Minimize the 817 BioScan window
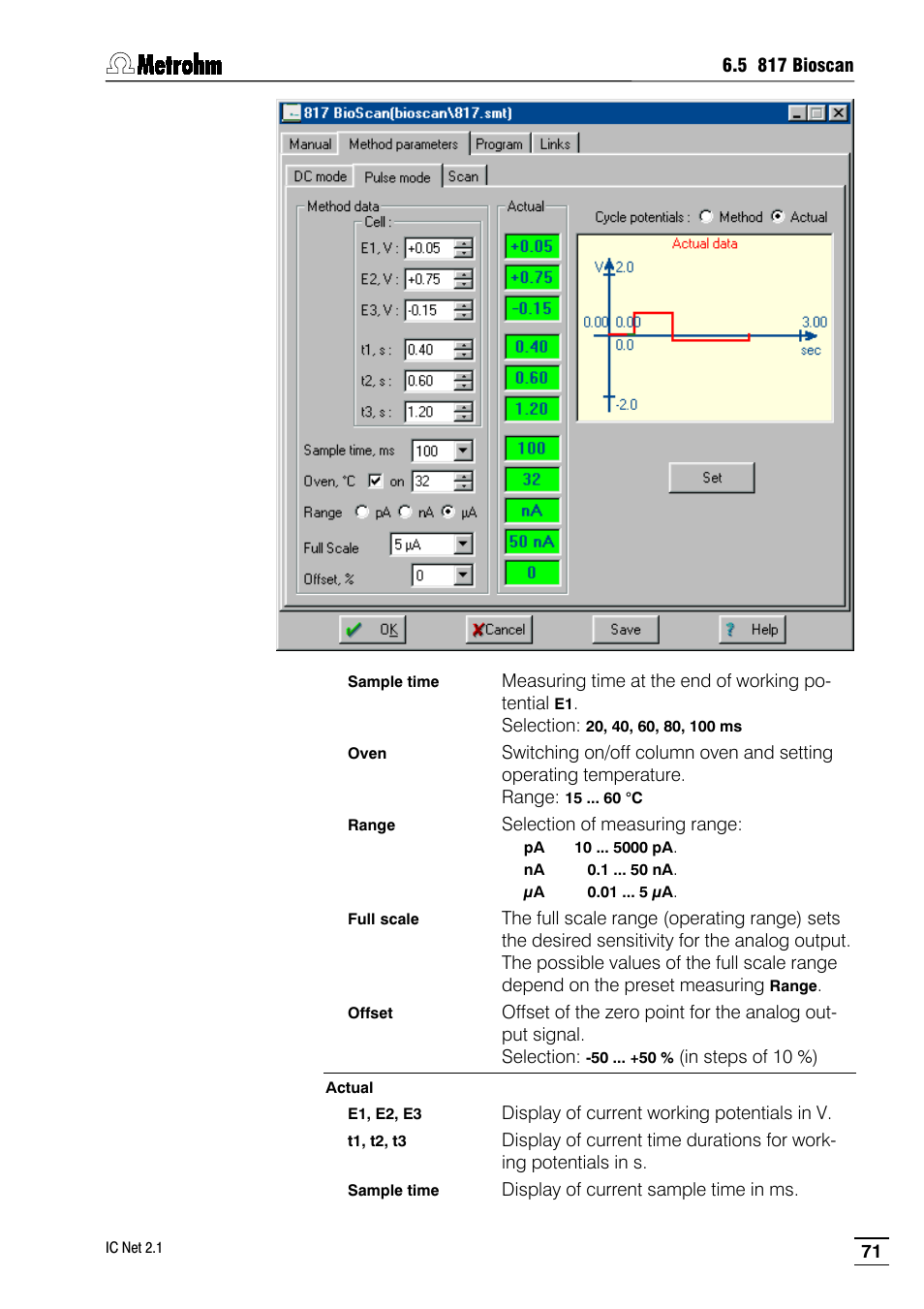The width and height of the screenshot is (924, 1309). [797, 113]
